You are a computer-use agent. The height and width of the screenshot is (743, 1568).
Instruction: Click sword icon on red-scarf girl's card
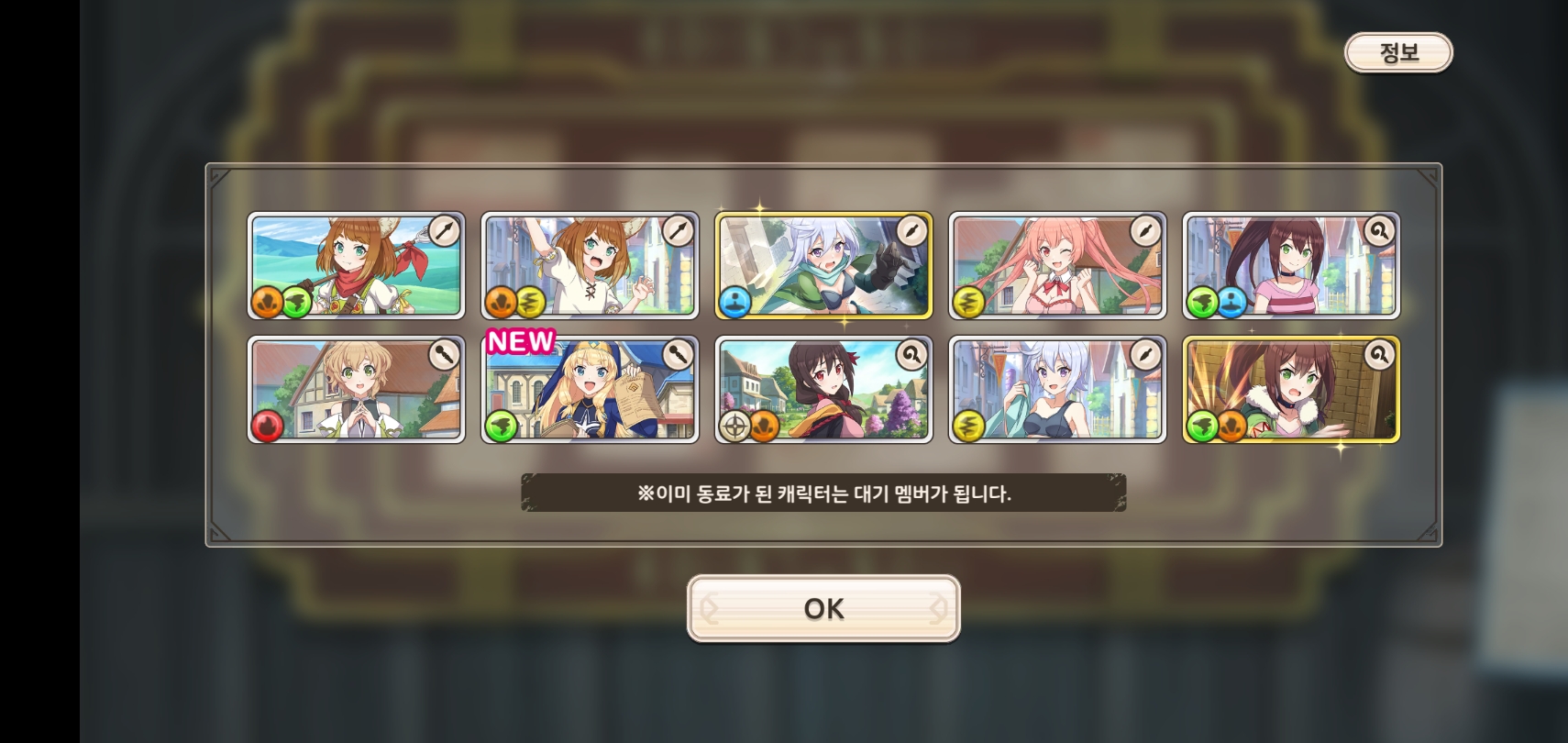click(x=444, y=230)
